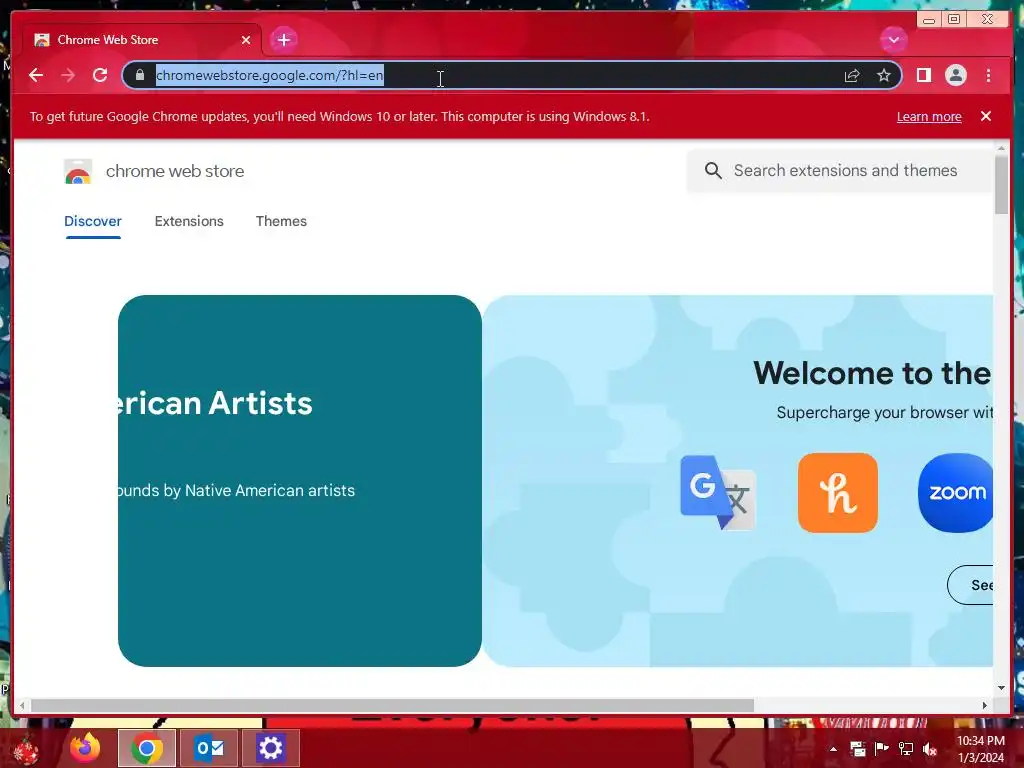Click the browser back arrow
The width and height of the screenshot is (1024, 768).
[x=36, y=75]
